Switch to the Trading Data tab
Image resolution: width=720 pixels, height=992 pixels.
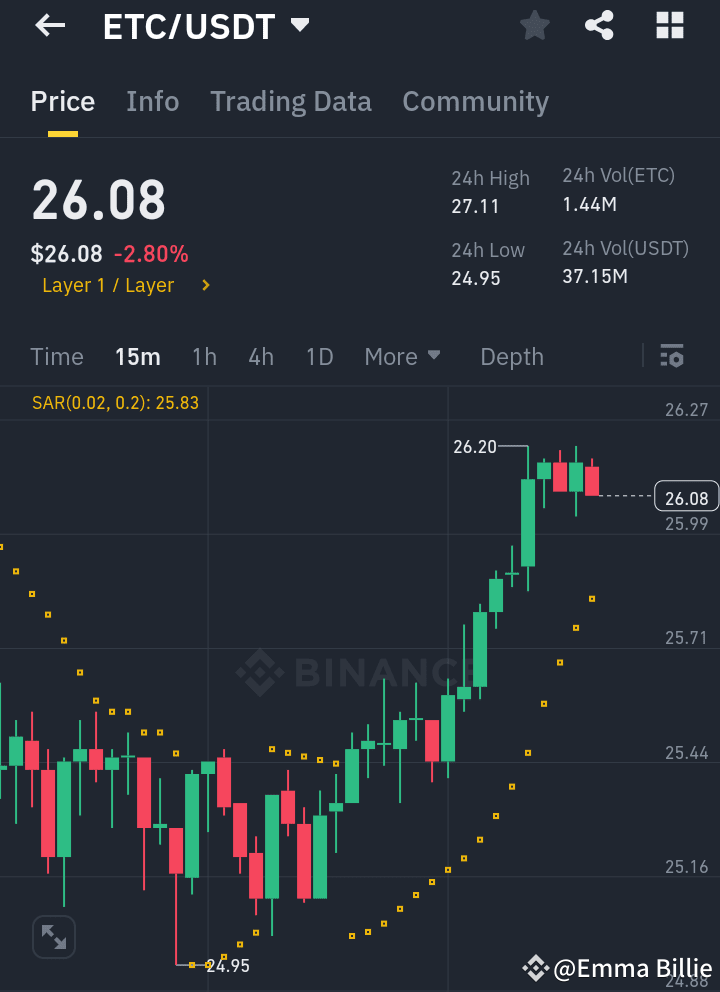(x=290, y=101)
